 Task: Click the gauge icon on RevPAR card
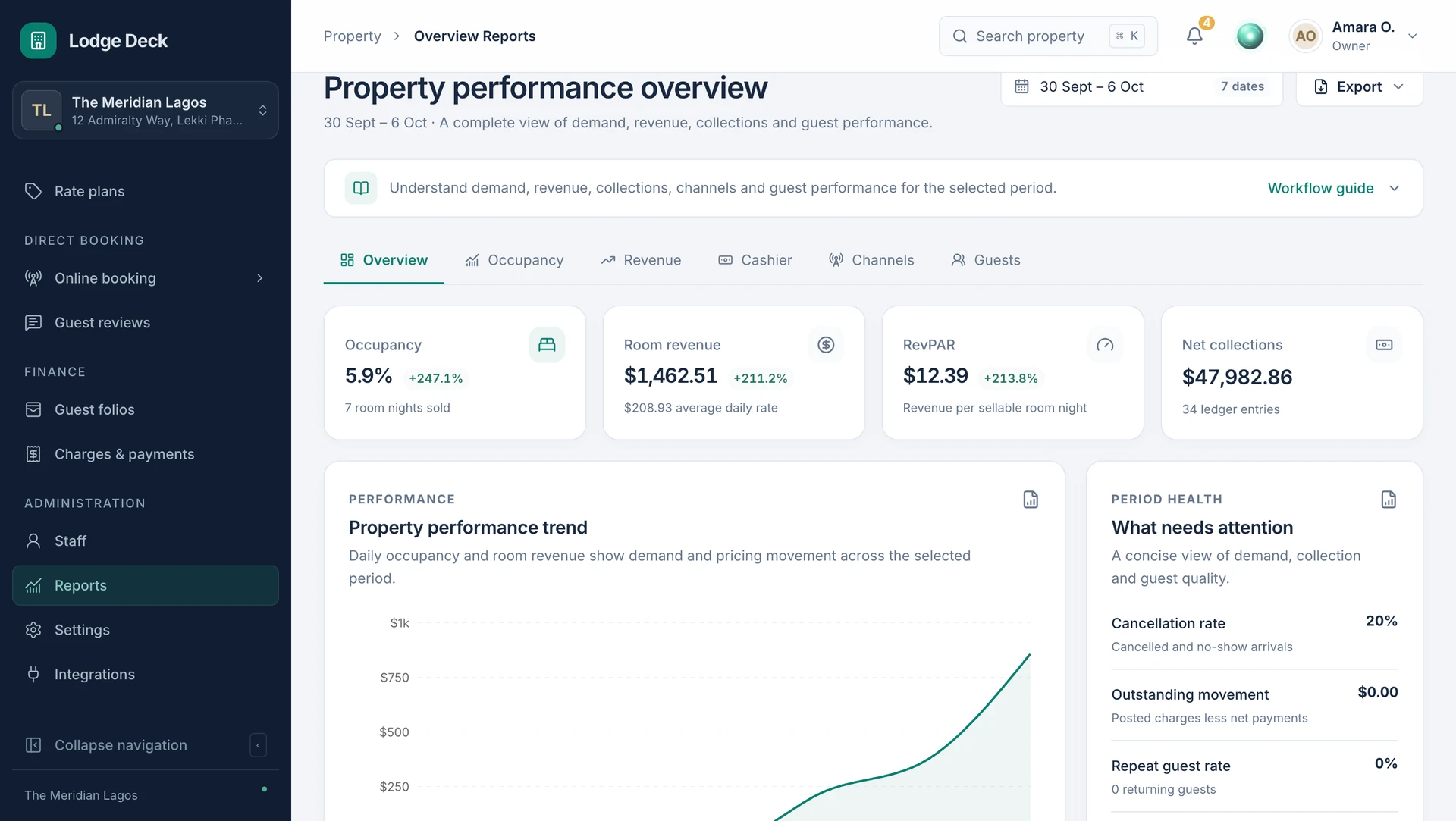pos(1105,345)
